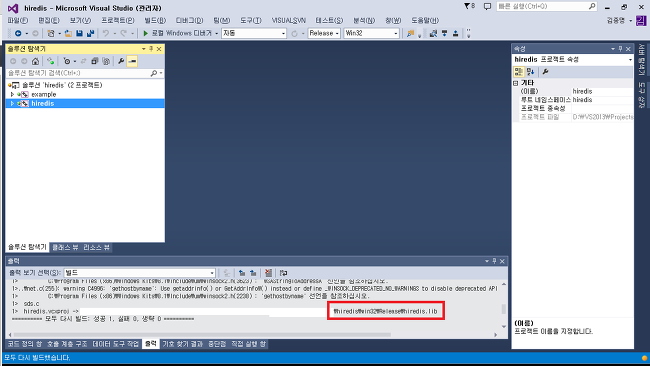Open the 디버그(D) menu
The height and width of the screenshot is (366, 650).
189,20
